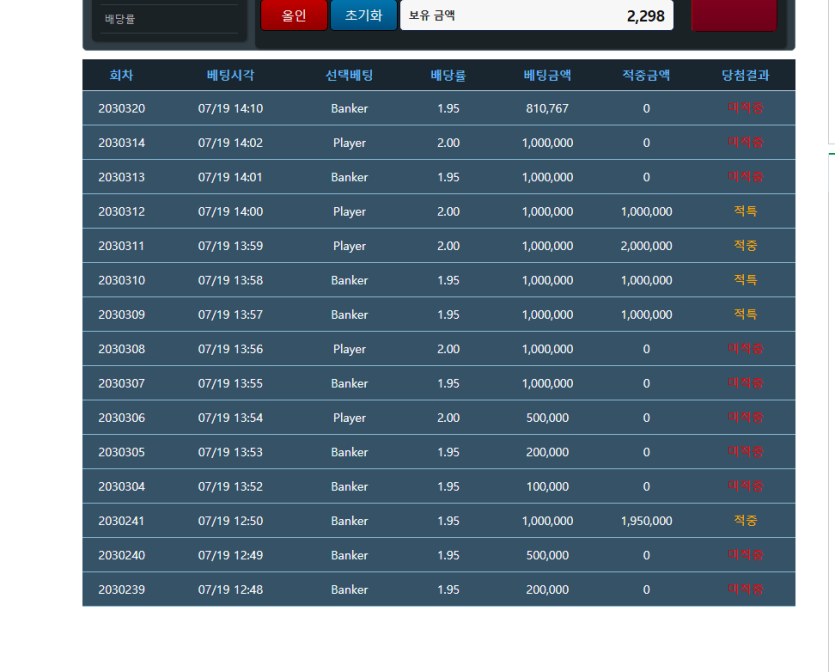Click the 배당률 field in the left panel

tap(169, 19)
